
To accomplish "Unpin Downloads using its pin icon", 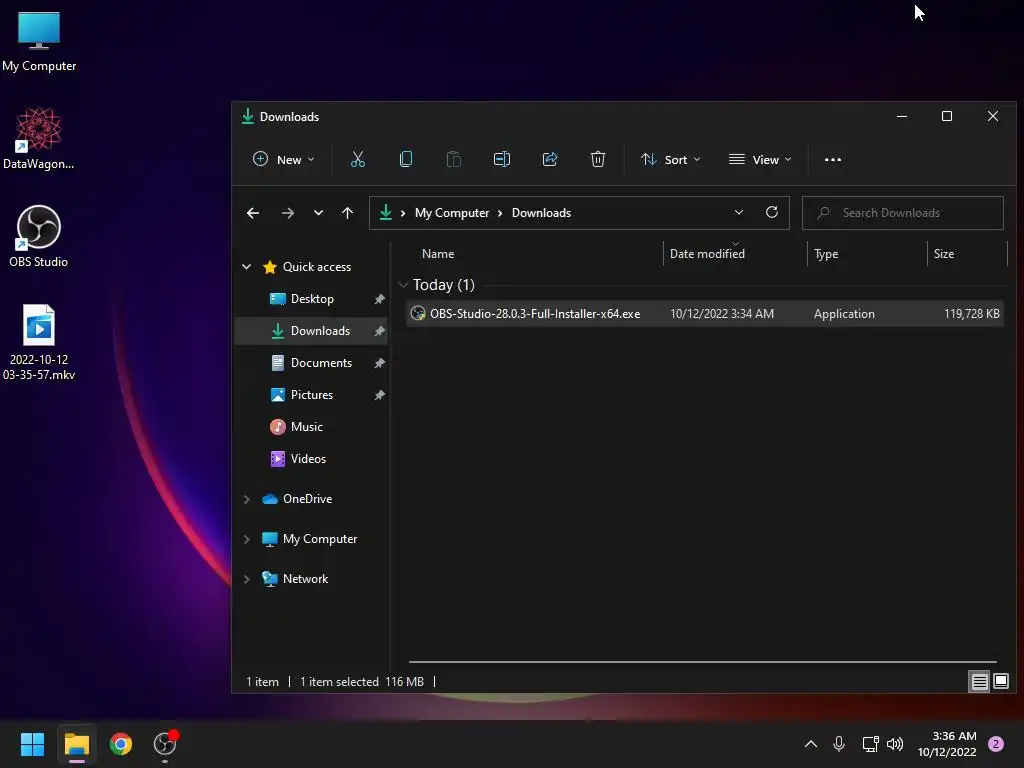I will (x=379, y=331).
